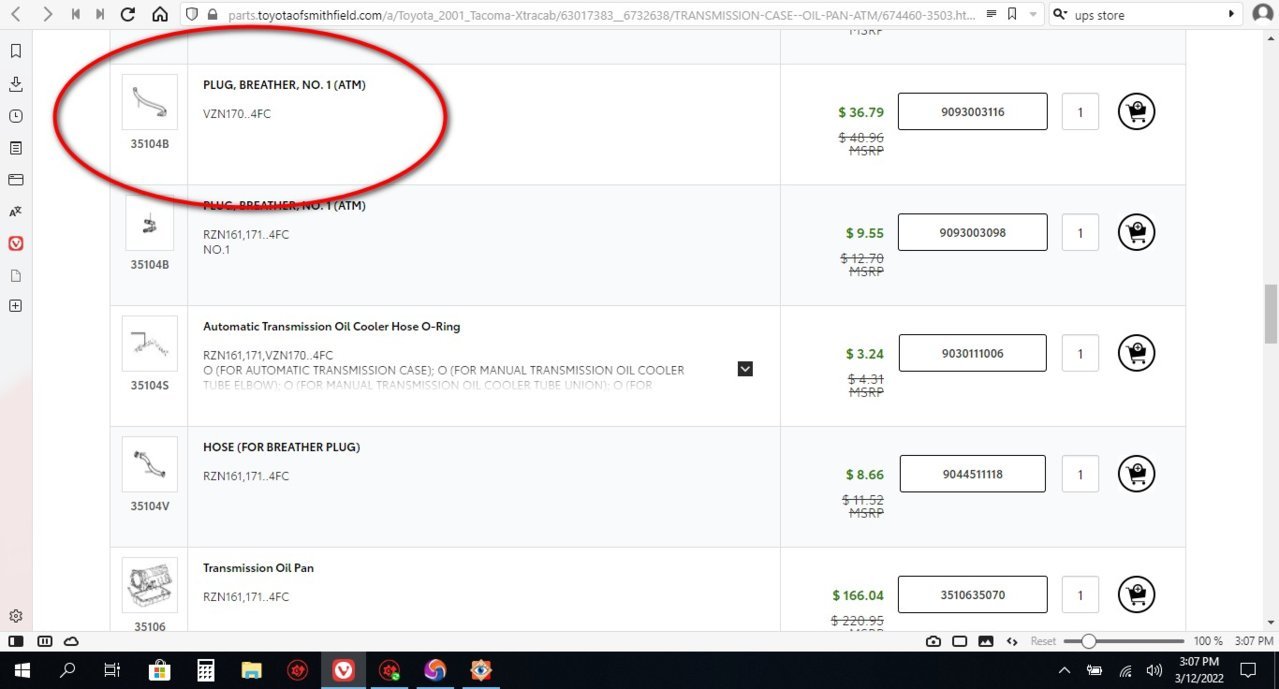The image size is (1279, 689).
Task: Go forward with the browser arrow
Action: click(47, 15)
